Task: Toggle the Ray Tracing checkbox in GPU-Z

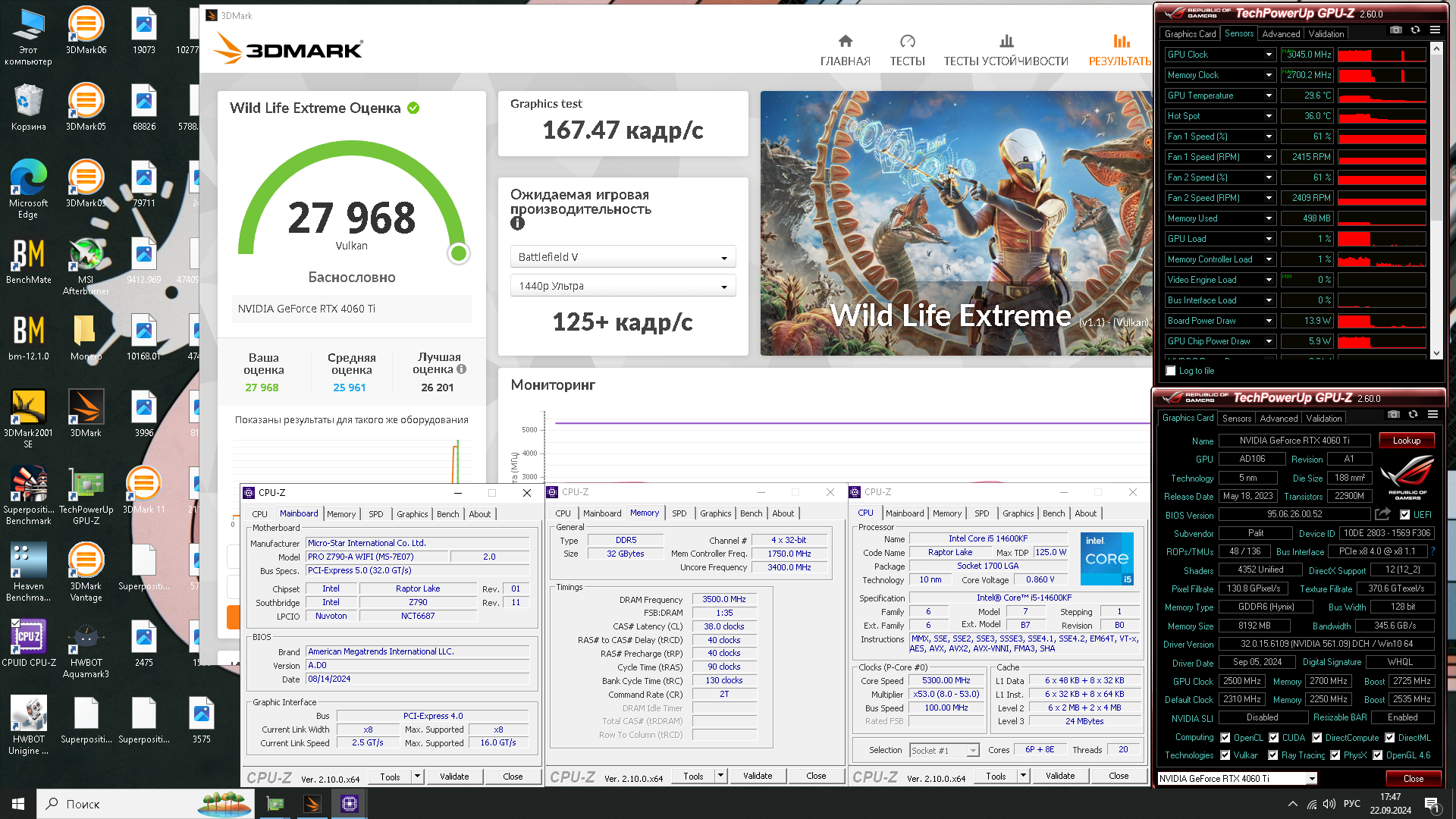Action: pyautogui.click(x=1272, y=755)
